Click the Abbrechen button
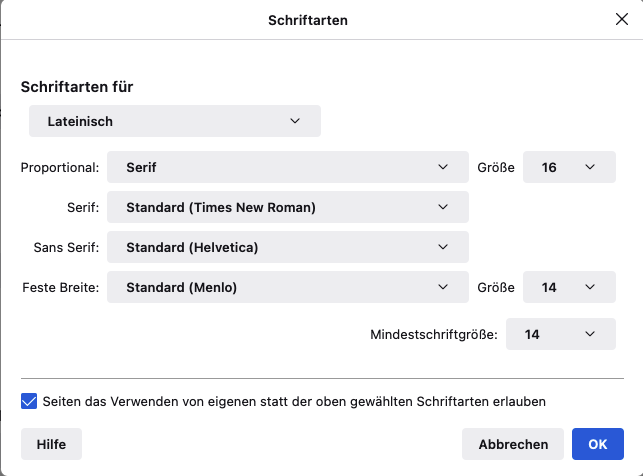Screen dimensions: 643x476 click(x=513, y=444)
